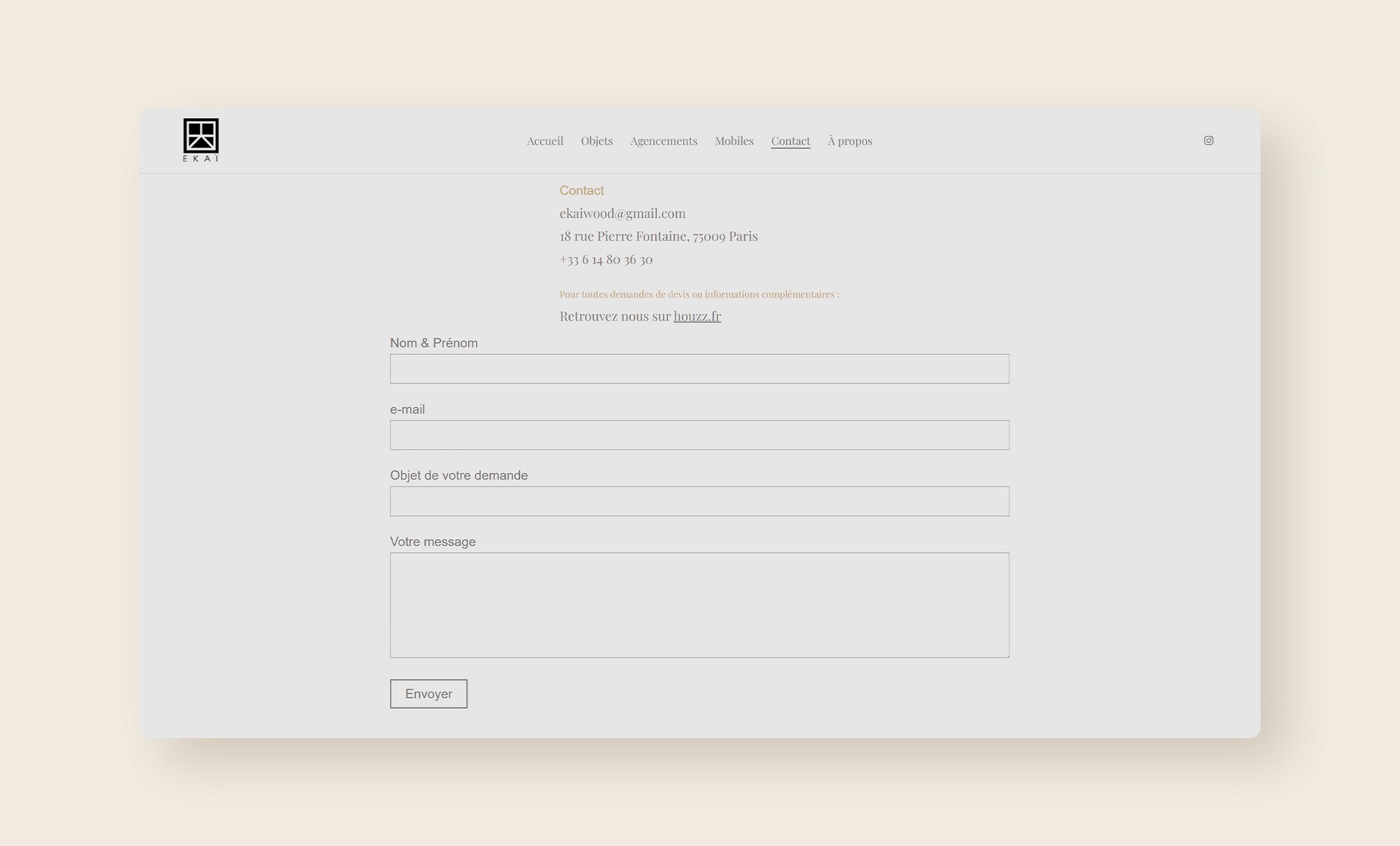Viewport: 1400px width, 846px height.
Task: Select Mobiles in the navigation
Action: [734, 141]
